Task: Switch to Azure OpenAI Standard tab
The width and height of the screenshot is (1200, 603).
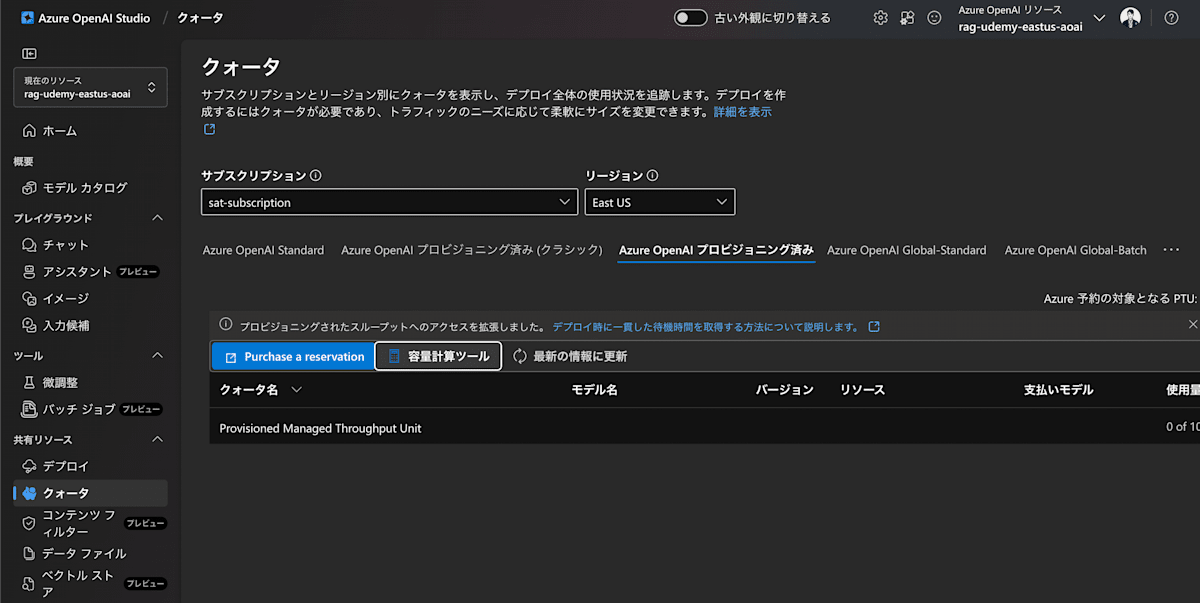Action: 263,250
